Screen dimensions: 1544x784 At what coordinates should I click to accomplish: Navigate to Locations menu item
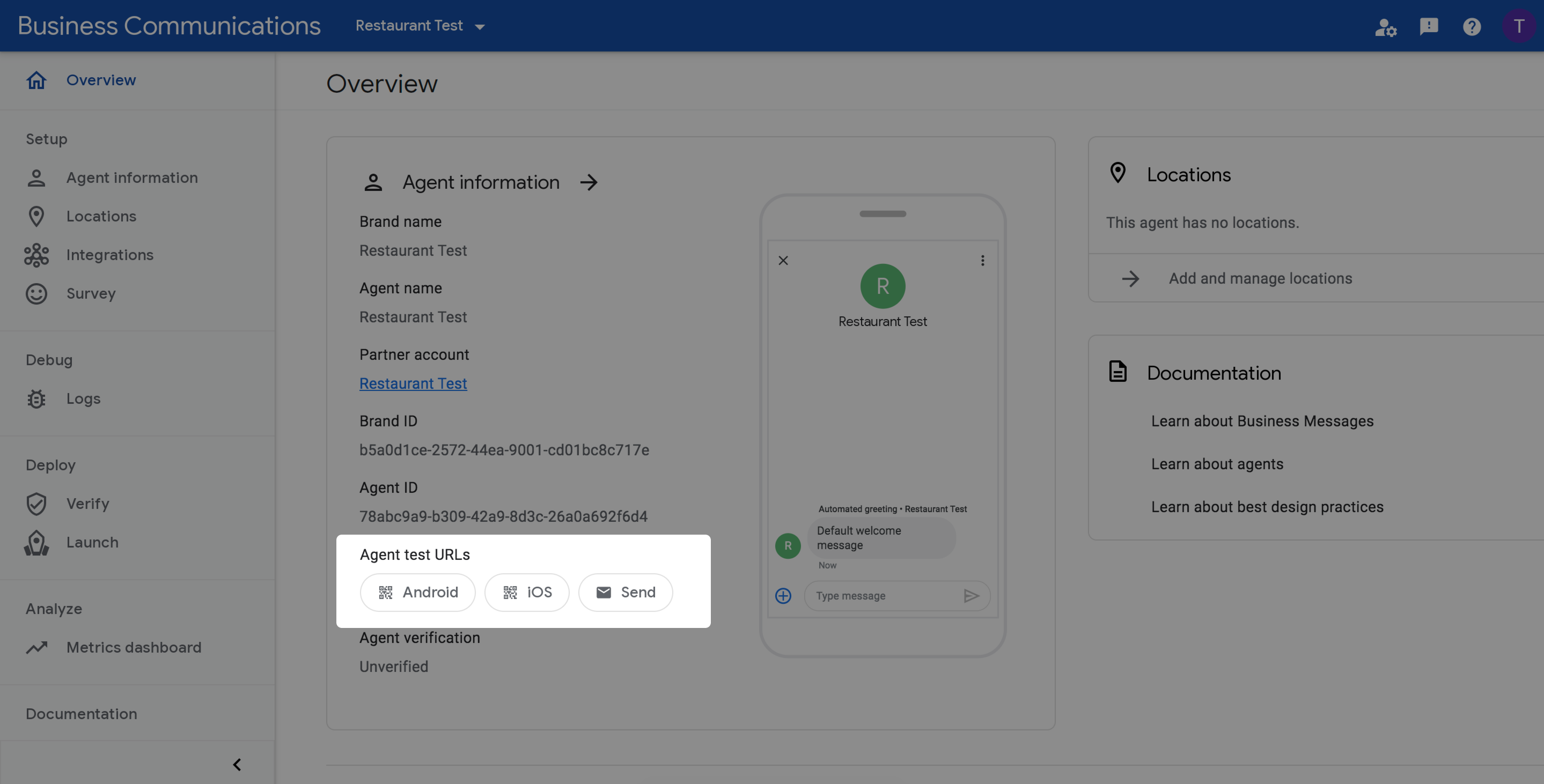click(100, 216)
